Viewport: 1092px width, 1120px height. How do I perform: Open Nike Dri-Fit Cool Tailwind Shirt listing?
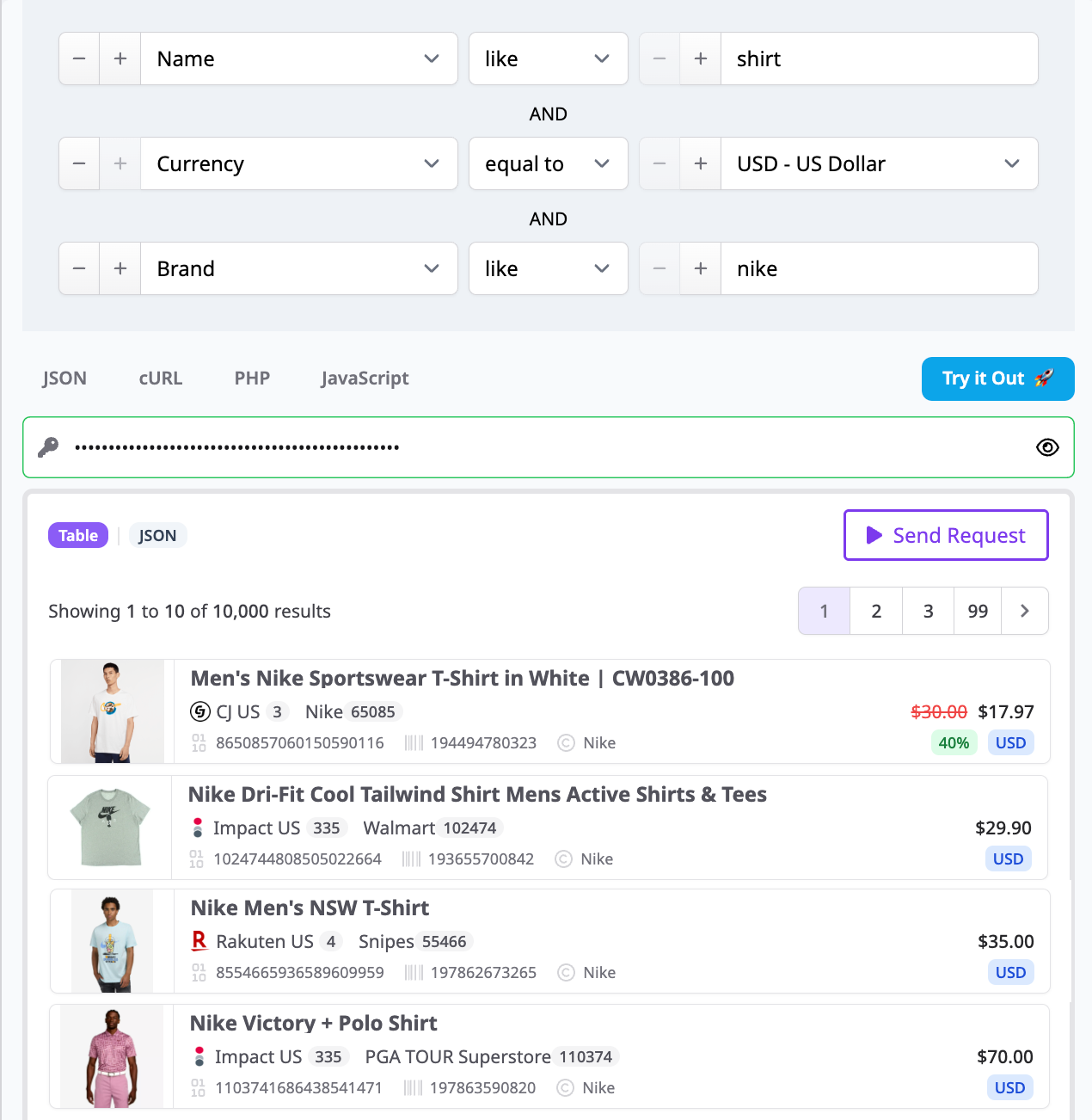(x=477, y=794)
